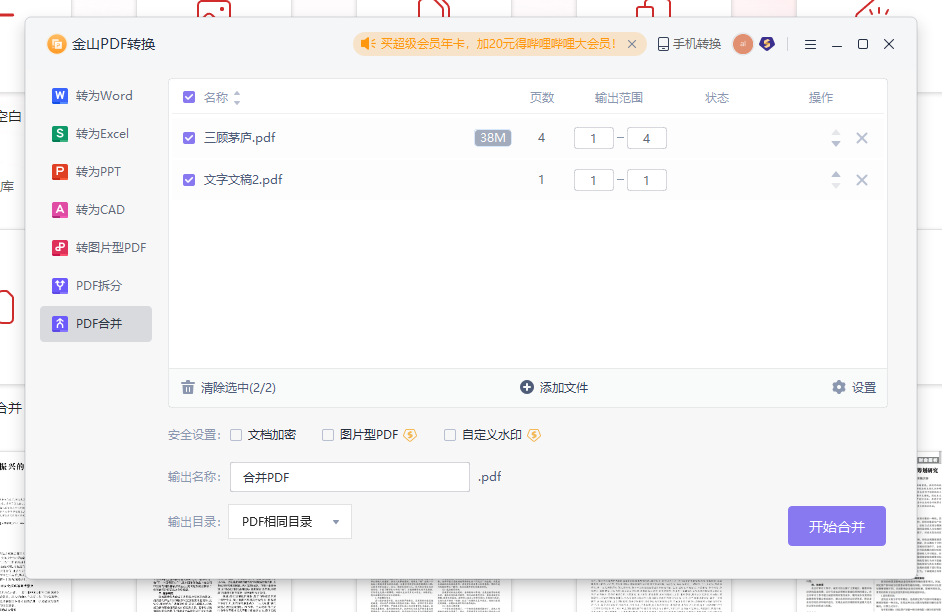Click the 转图片型PDF red icon
Viewport: 942px width, 612px height.
coord(59,247)
